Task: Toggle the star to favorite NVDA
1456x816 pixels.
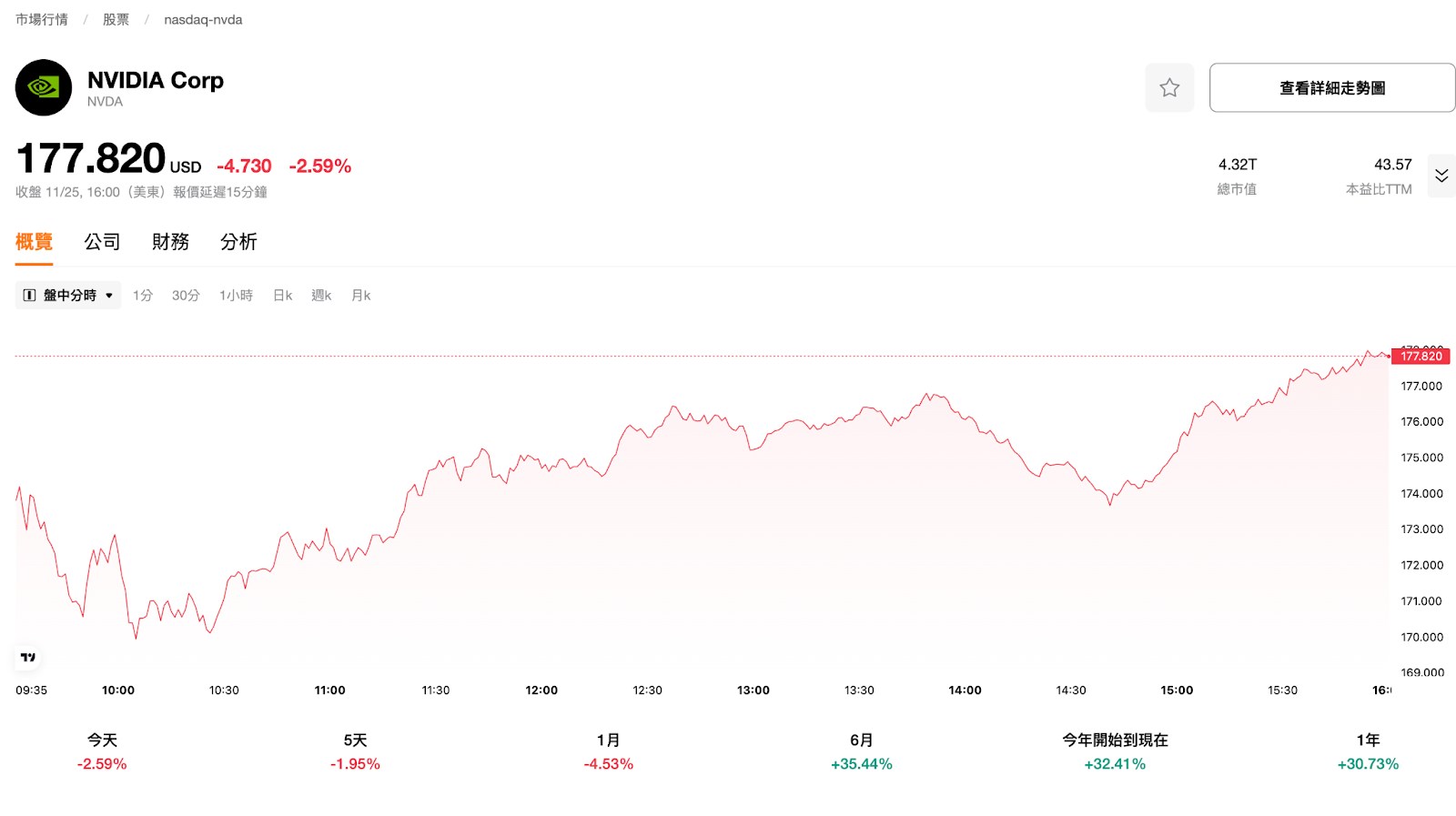Action: click(1169, 87)
